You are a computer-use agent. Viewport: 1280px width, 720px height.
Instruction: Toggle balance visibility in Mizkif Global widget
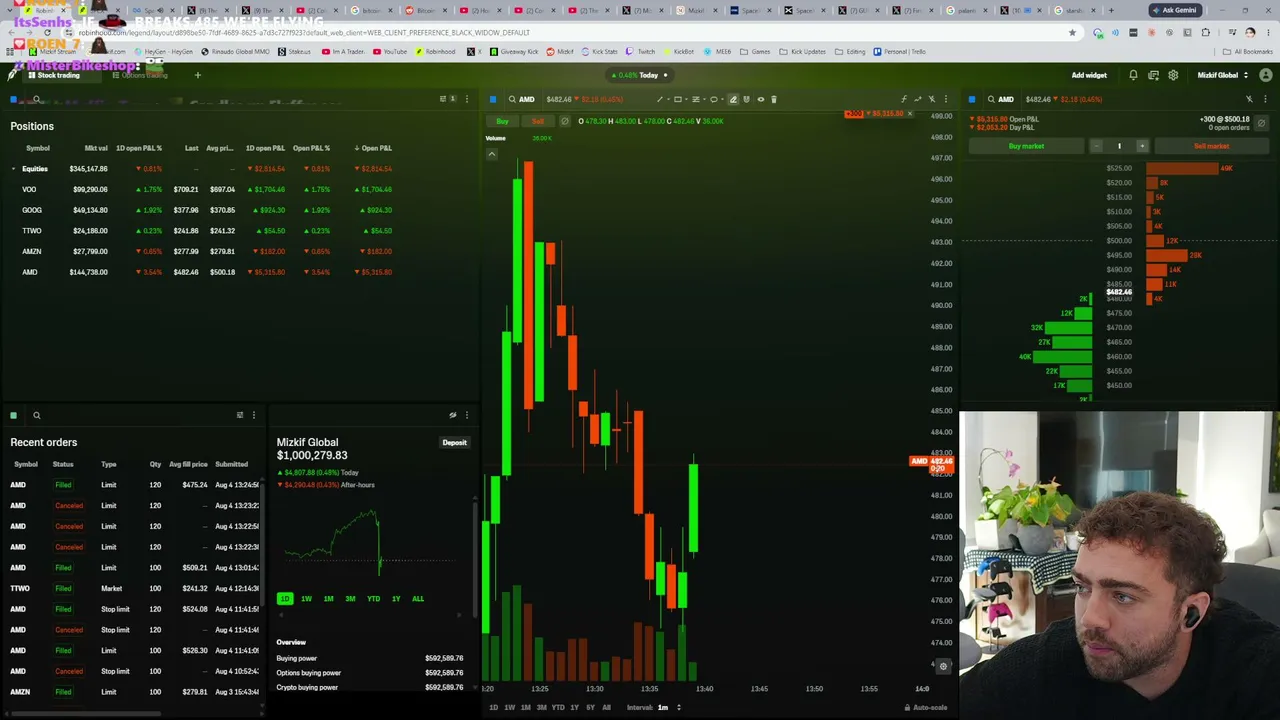pyautogui.click(x=453, y=415)
